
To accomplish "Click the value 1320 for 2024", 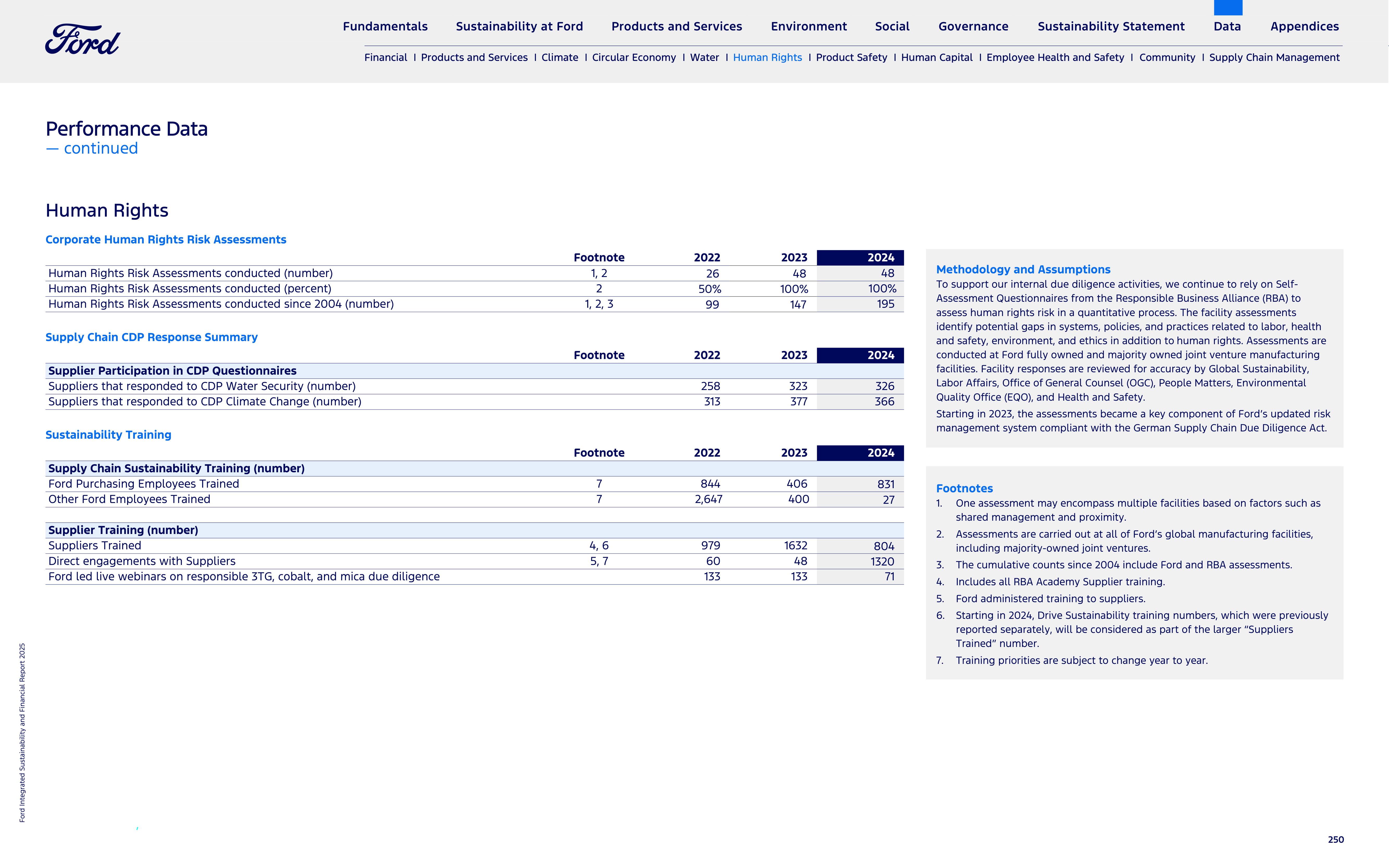I will coord(882,562).
